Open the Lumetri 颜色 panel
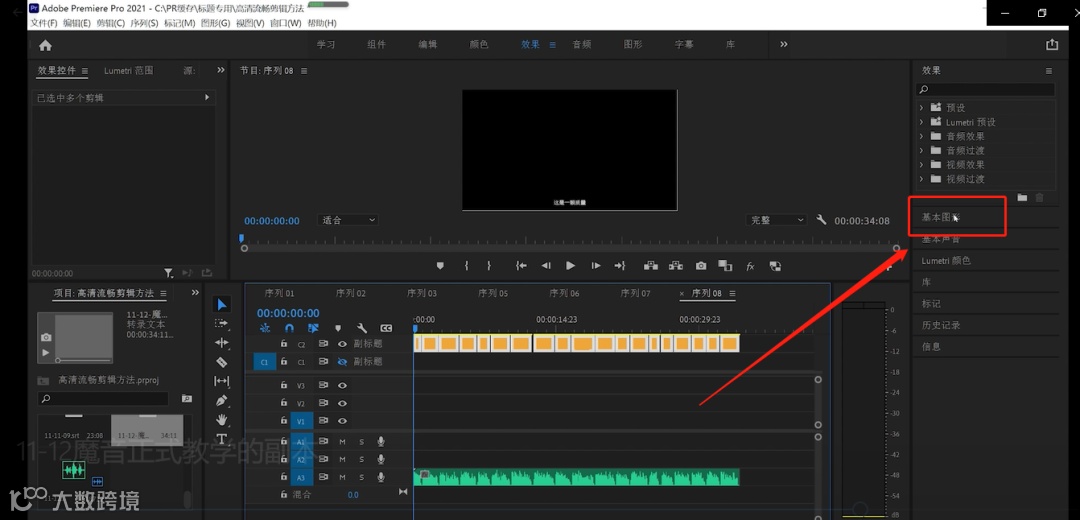Screen dimensions: 1080x520 pos(946,261)
